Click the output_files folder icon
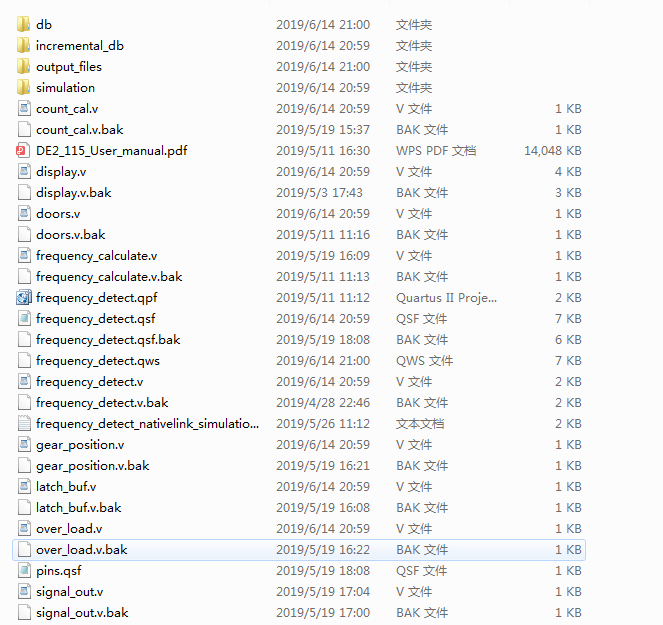This screenshot has width=663, height=625. coord(24,66)
